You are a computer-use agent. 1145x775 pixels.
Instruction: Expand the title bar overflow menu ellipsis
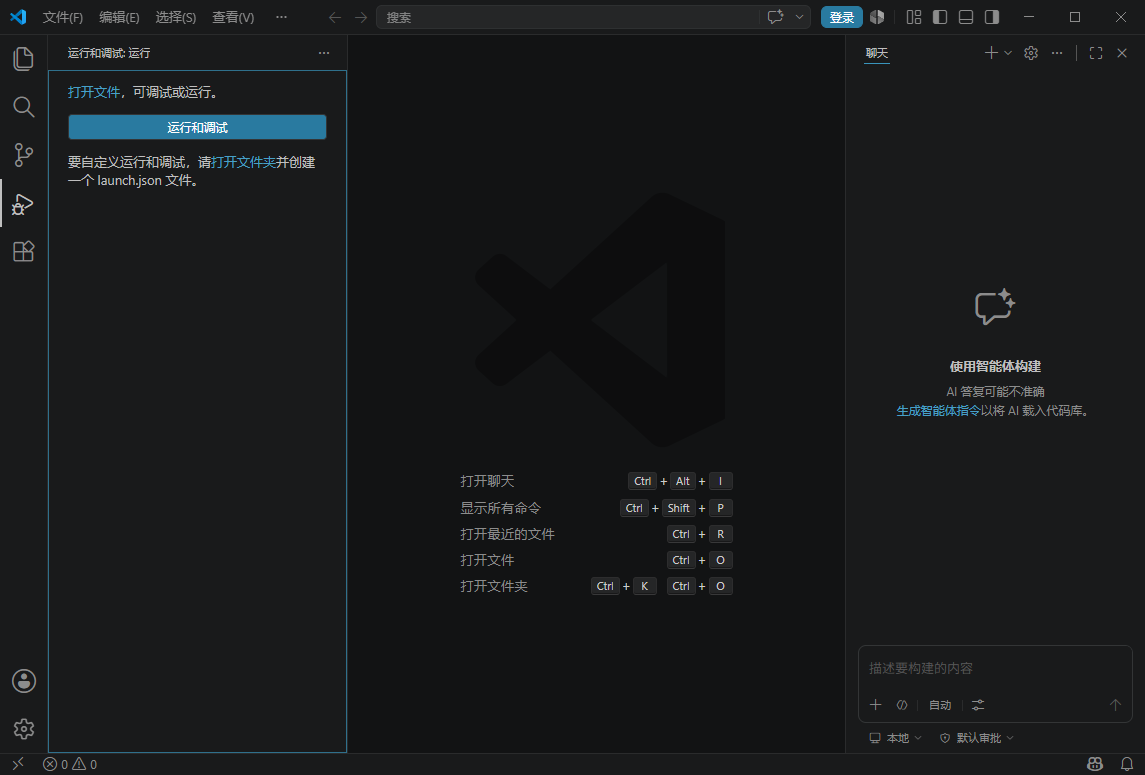pyautogui.click(x=281, y=17)
